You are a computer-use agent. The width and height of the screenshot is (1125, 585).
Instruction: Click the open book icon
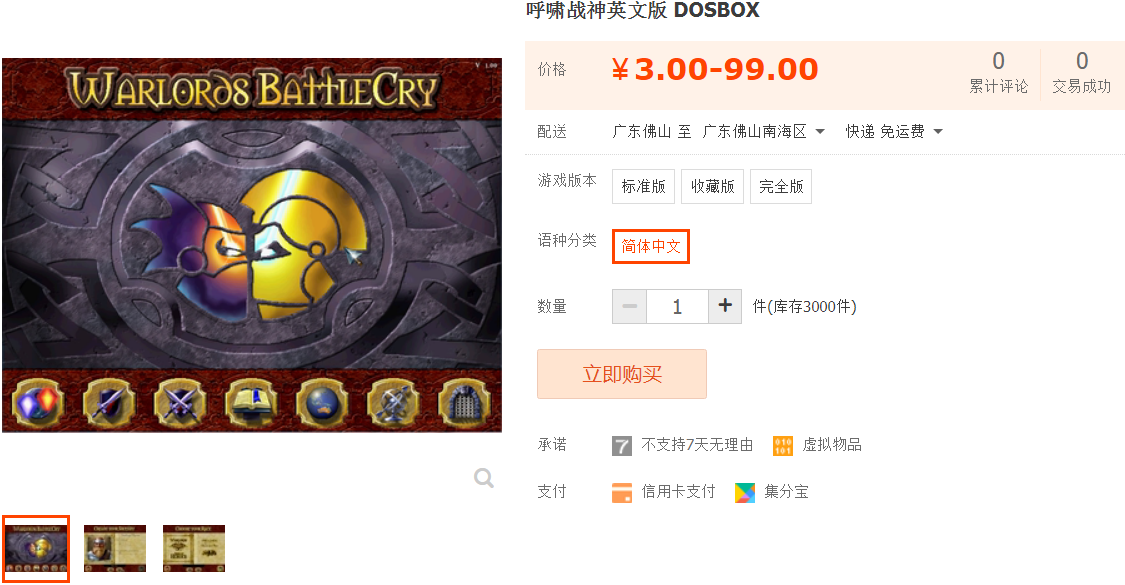click(x=251, y=403)
